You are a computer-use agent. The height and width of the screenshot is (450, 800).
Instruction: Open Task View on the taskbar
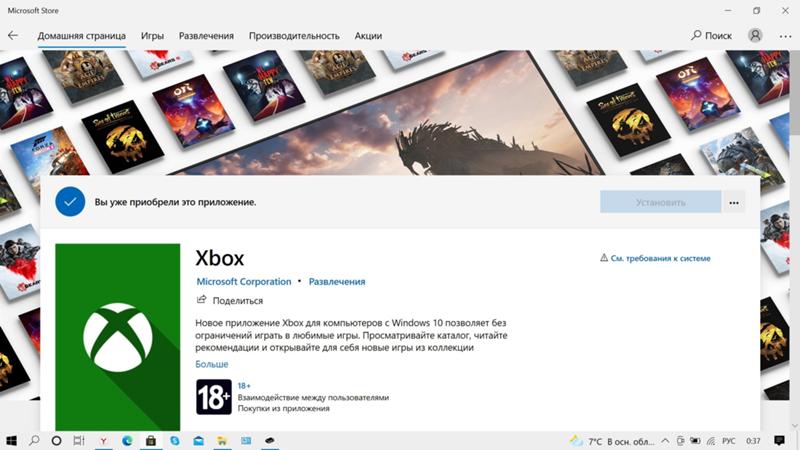point(79,441)
